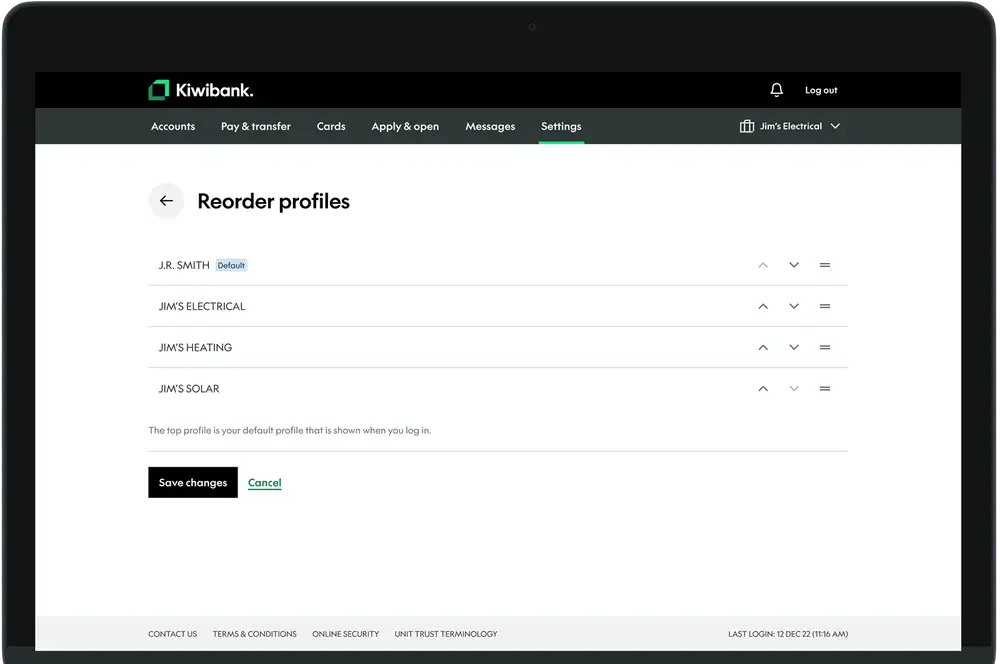Click the briefcase profile icon

pos(747,126)
